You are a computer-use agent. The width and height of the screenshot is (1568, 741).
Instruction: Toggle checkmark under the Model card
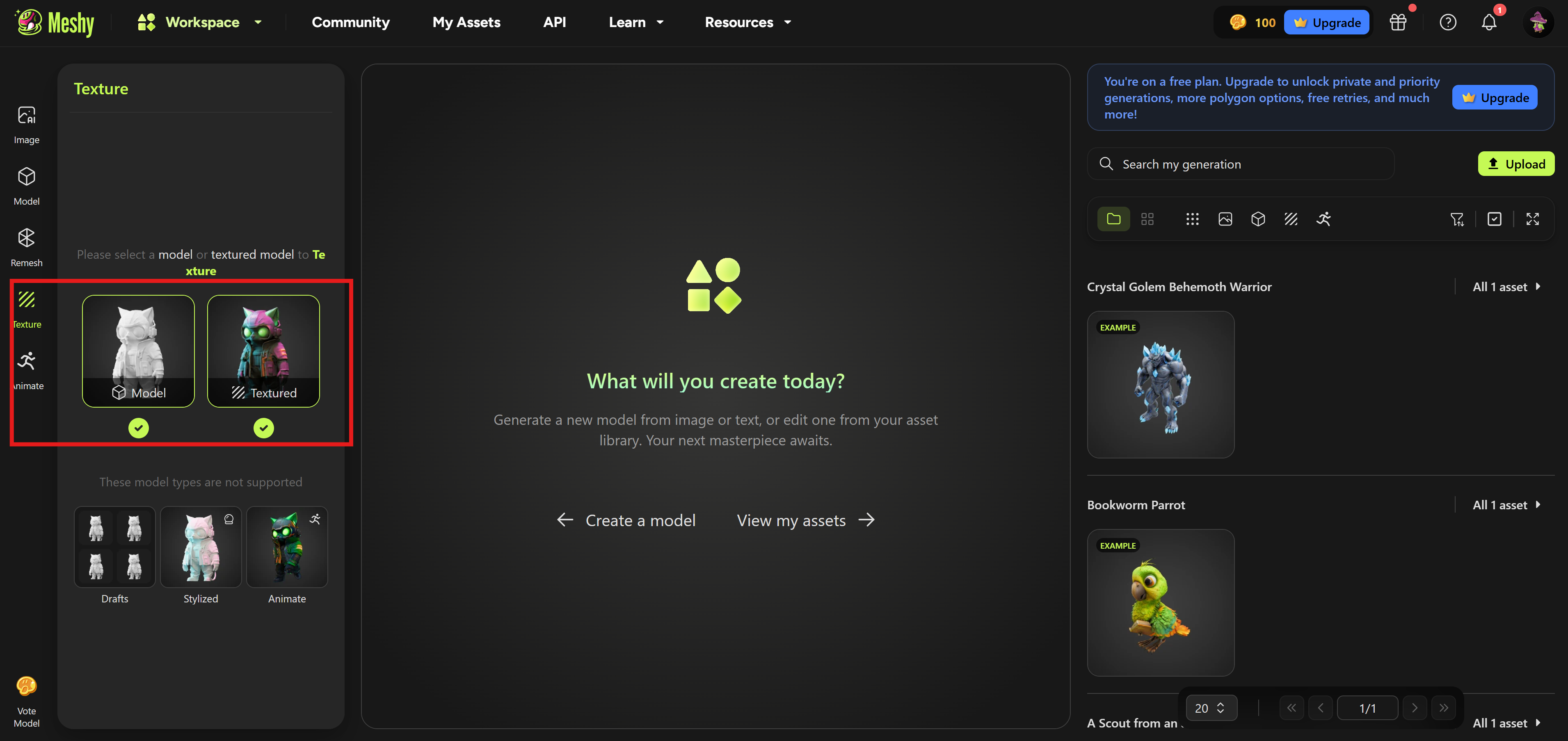[138, 428]
